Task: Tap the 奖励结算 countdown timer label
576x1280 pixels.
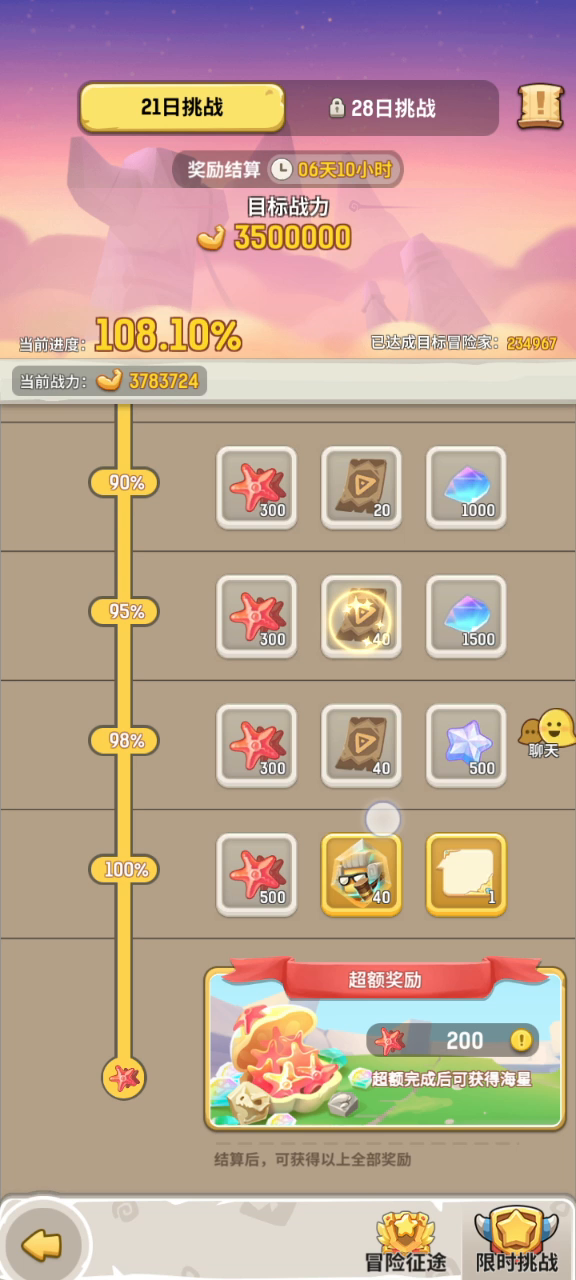Action: 288,169
